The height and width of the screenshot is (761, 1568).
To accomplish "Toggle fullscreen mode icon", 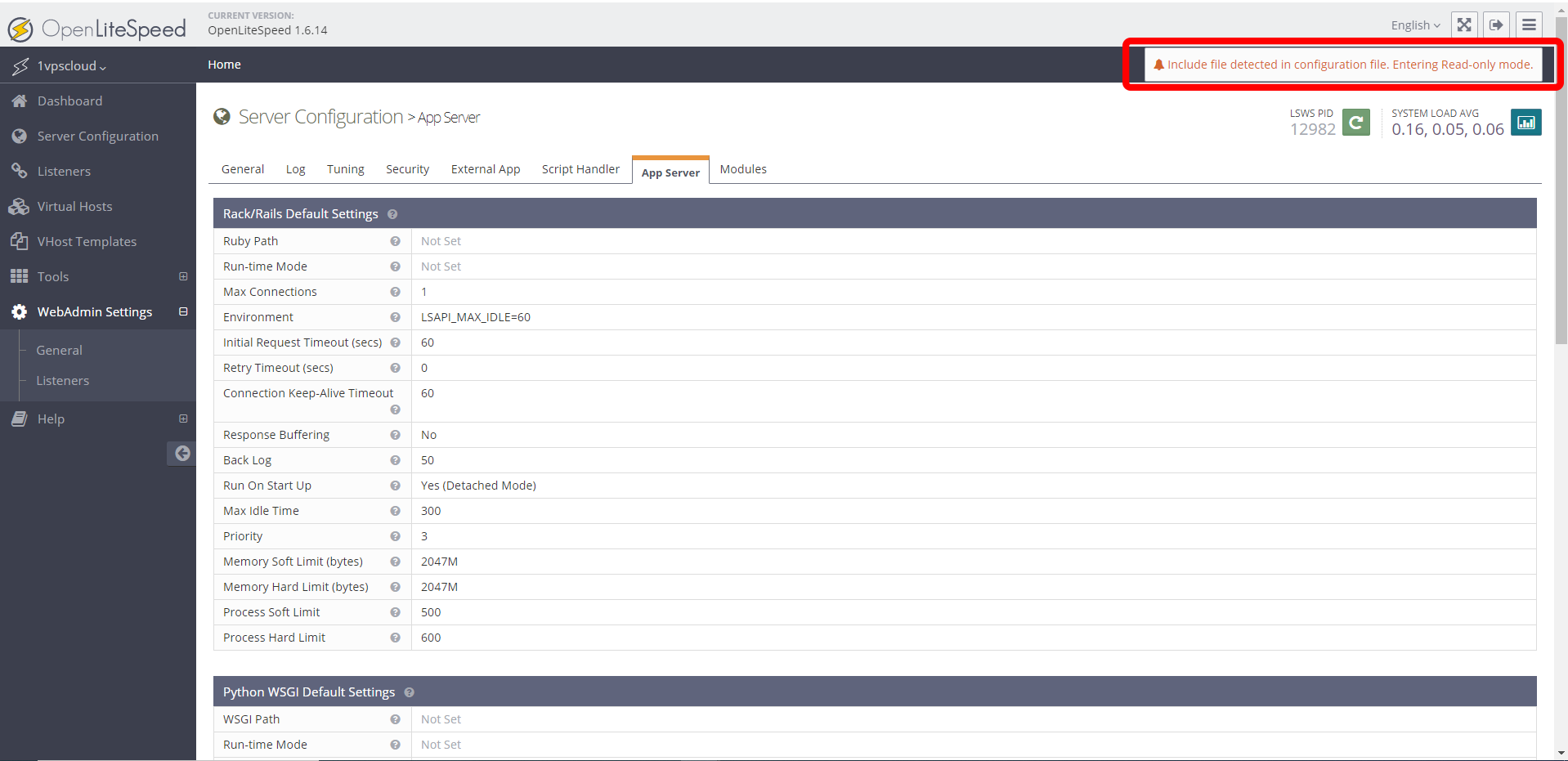I will coord(1464,25).
